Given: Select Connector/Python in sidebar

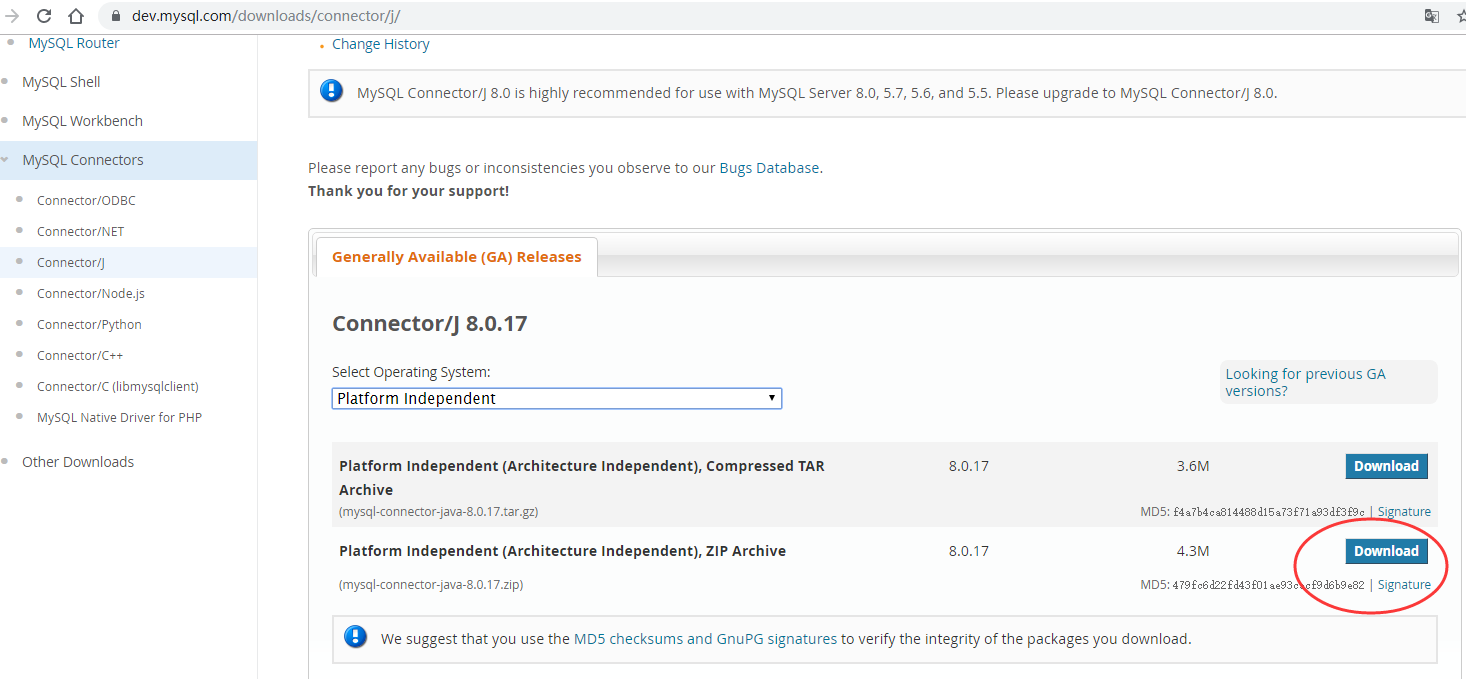Looking at the screenshot, I should 89,324.
